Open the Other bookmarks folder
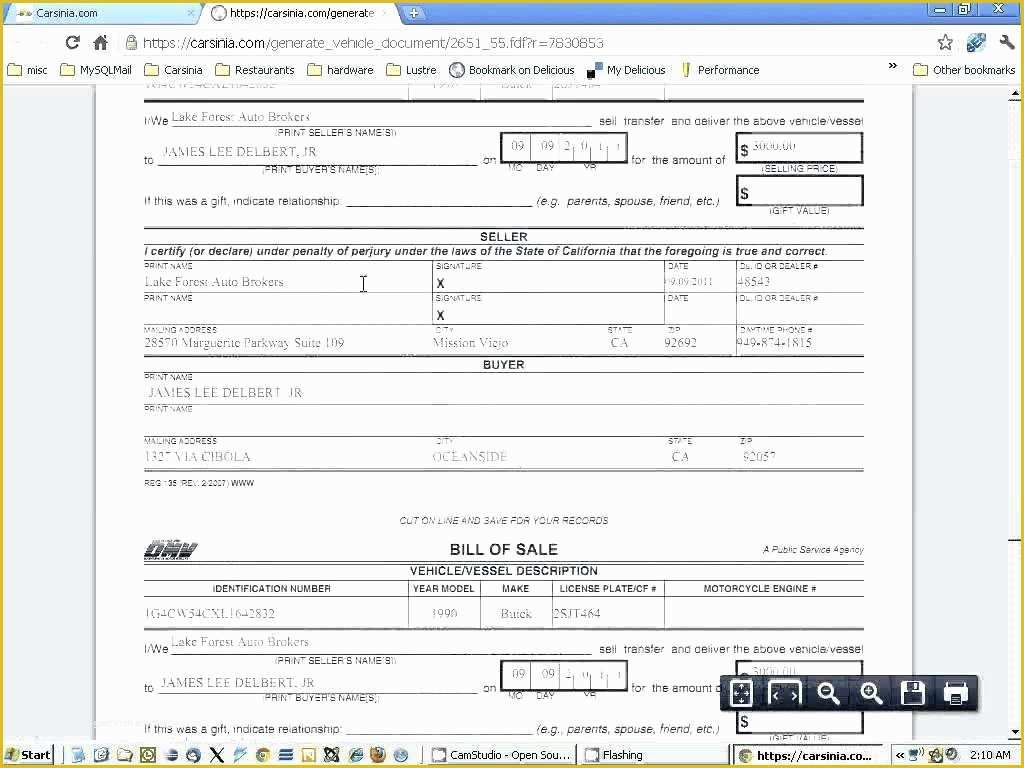The height and width of the screenshot is (768, 1024). pyautogui.click(x=964, y=70)
